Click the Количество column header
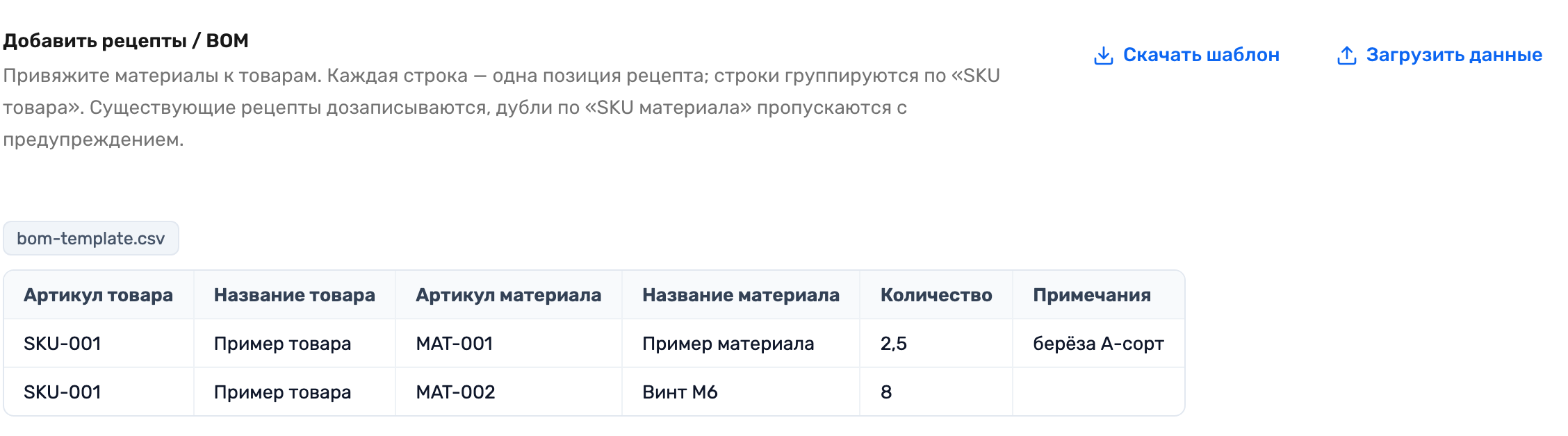Screen dimensions: 1568x436 [936, 295]
